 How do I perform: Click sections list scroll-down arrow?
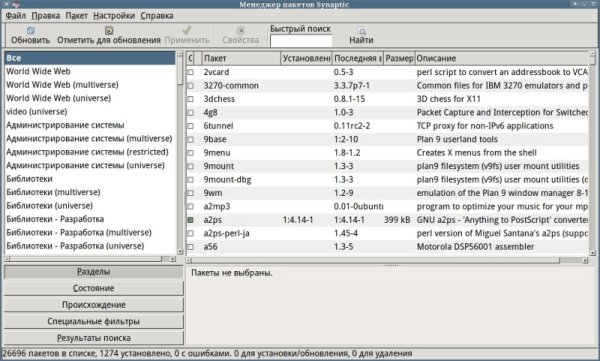click(x=180, y=252)
